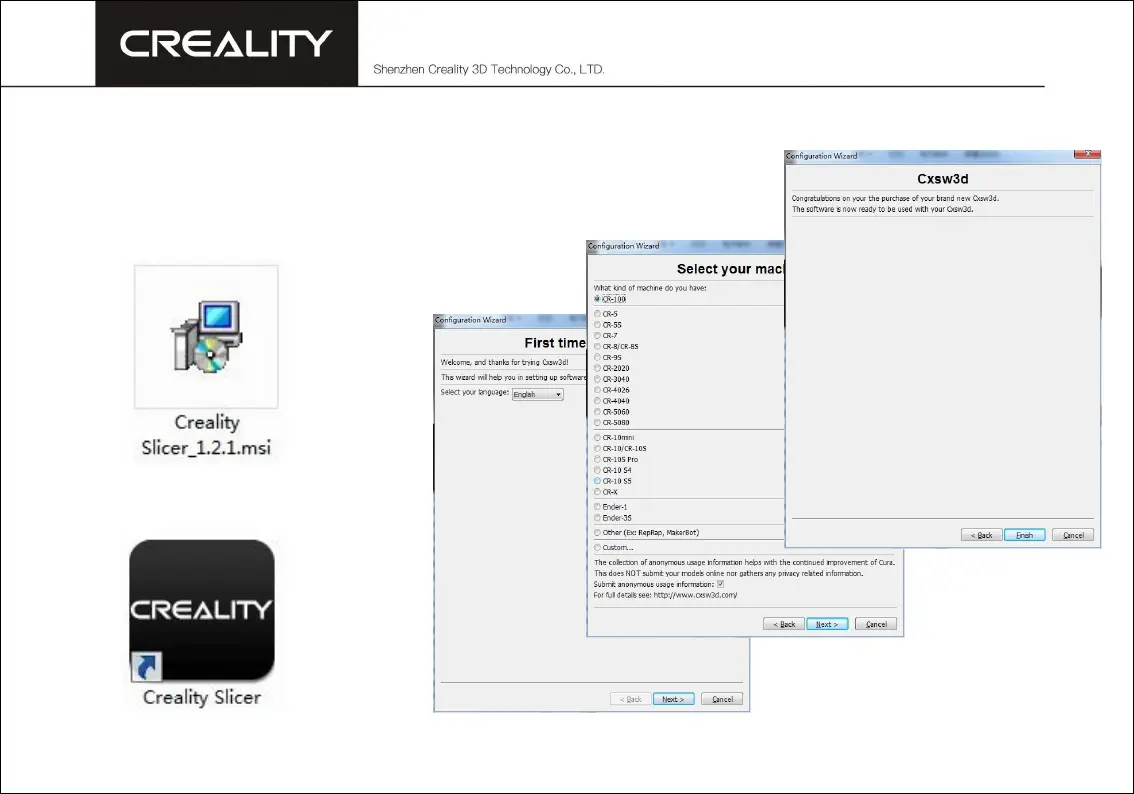Pick the CR-5080 radio button
Screen dimensions: 1134x794
(x=597, y=422)
